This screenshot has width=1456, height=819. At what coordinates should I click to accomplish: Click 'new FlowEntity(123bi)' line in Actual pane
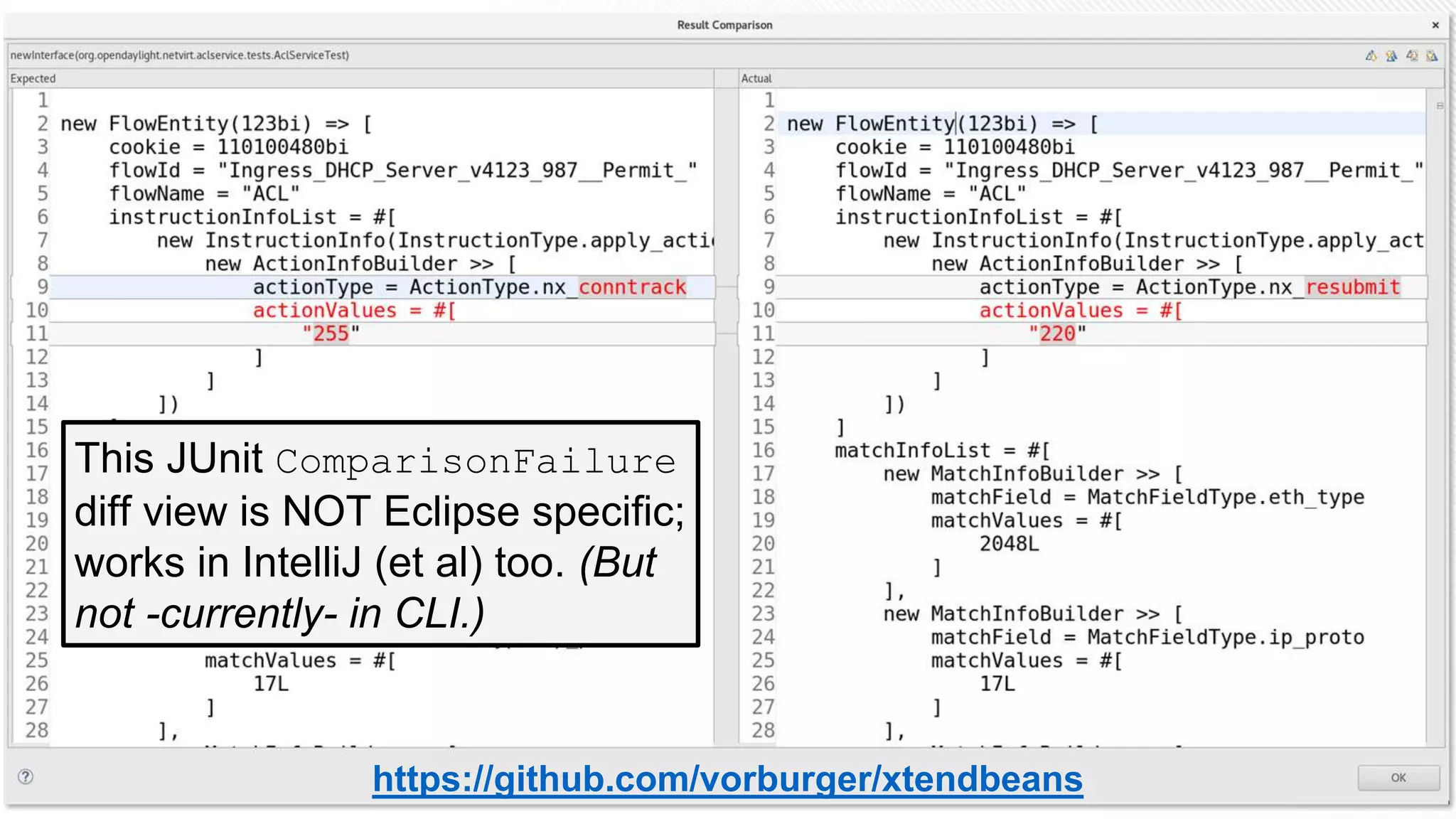coord(943,124)
